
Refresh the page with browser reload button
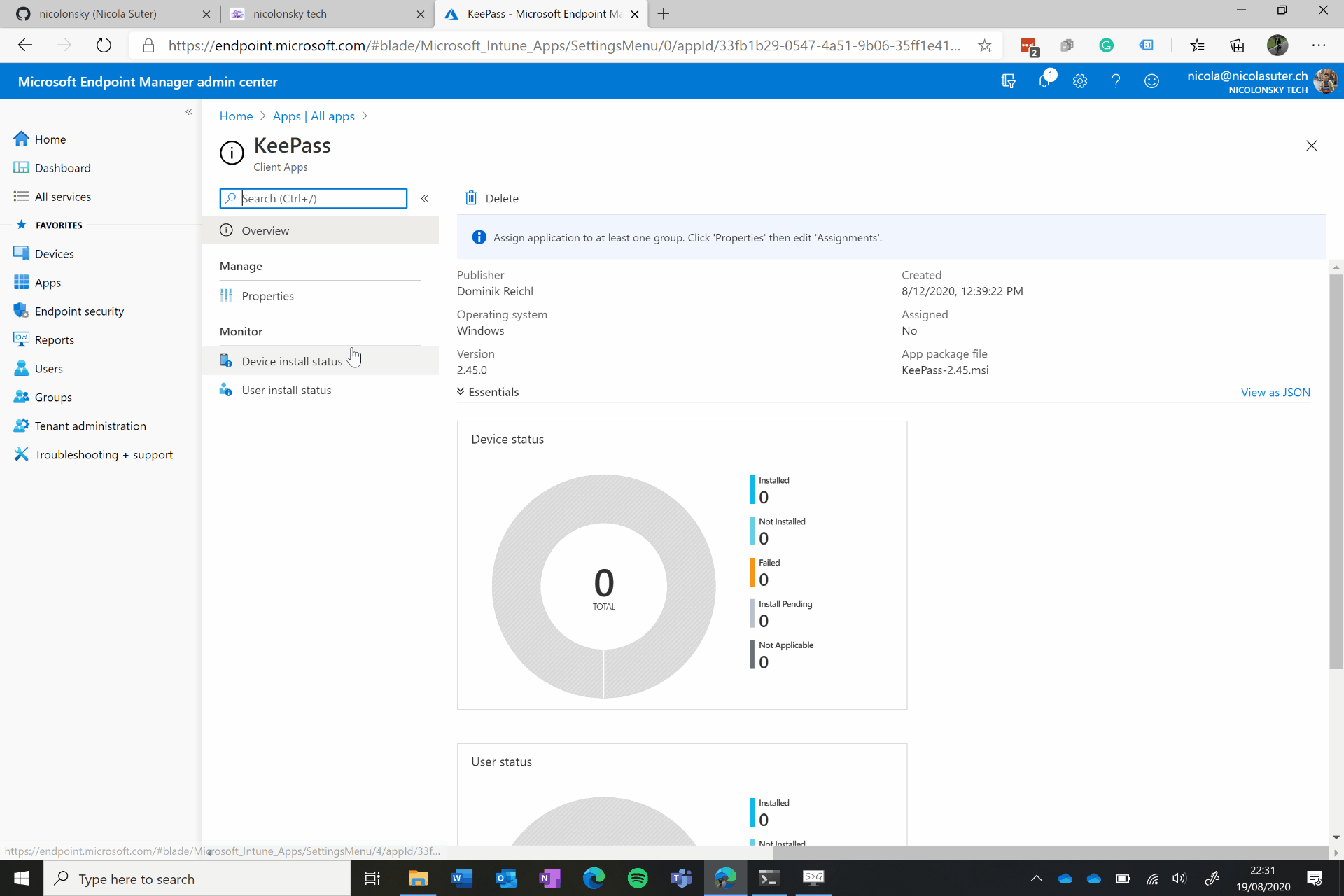coord(104,45)
